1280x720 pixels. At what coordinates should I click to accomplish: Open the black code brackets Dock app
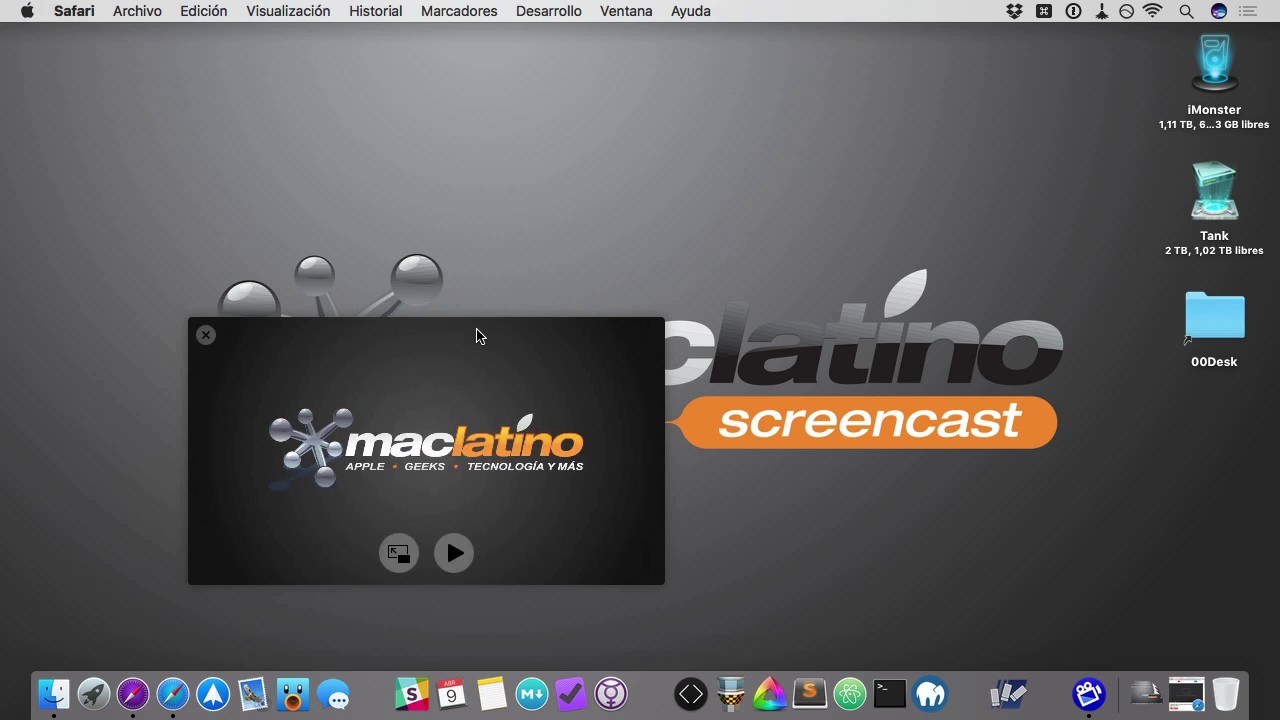tap(691, 693)
